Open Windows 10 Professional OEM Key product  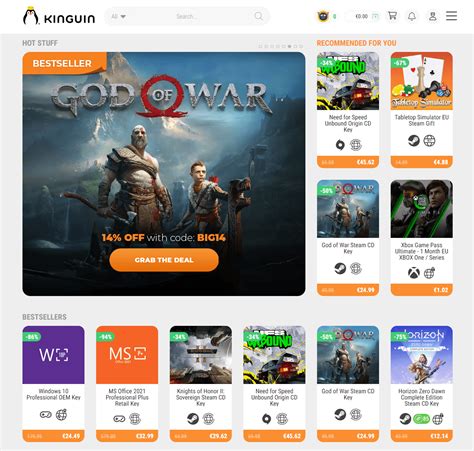coord(53,394)
